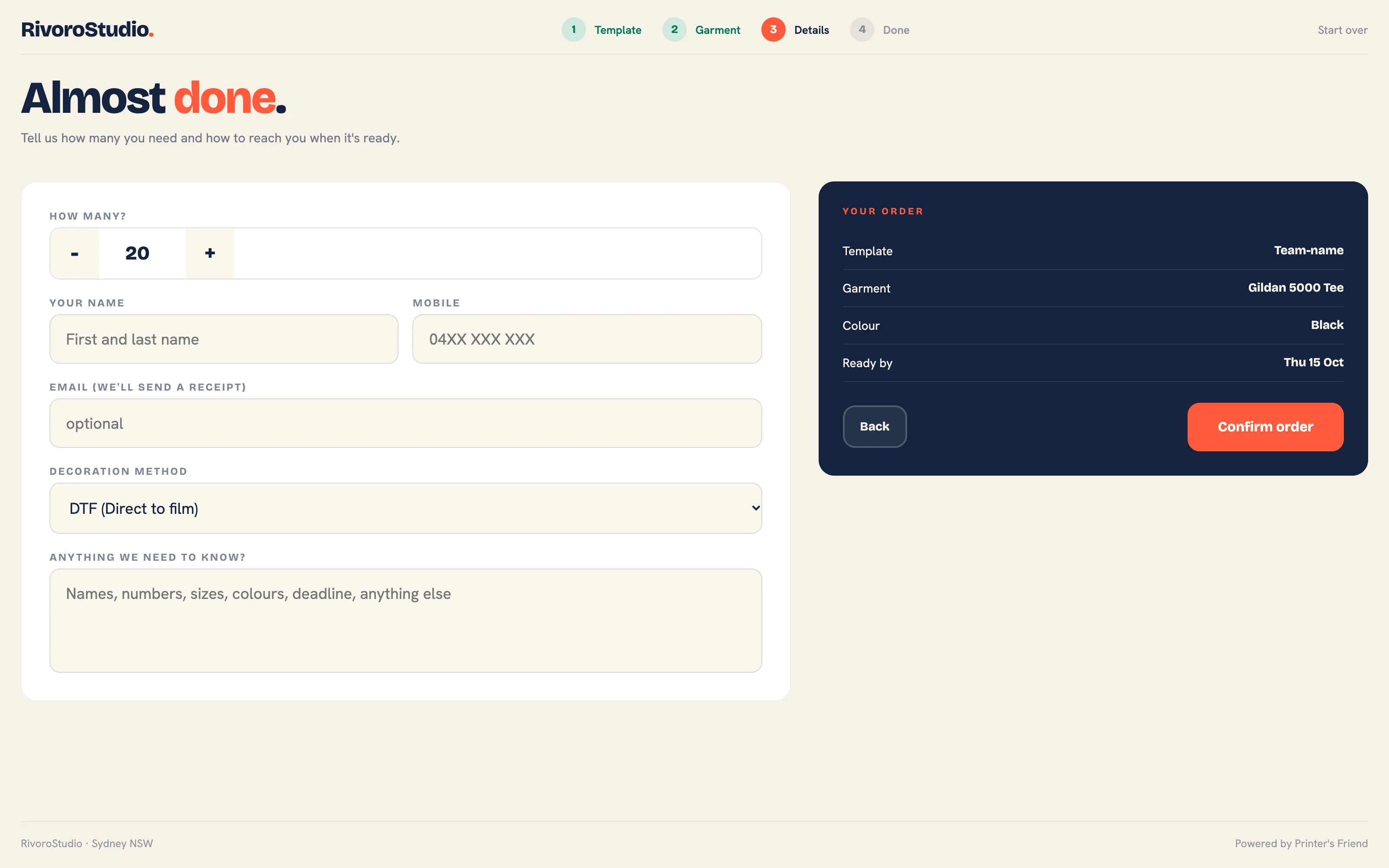Image resolution: width=1389 pixels, height=868 pixels.
Task: Click the step 3 circle icon
Action: pos(773,29)
